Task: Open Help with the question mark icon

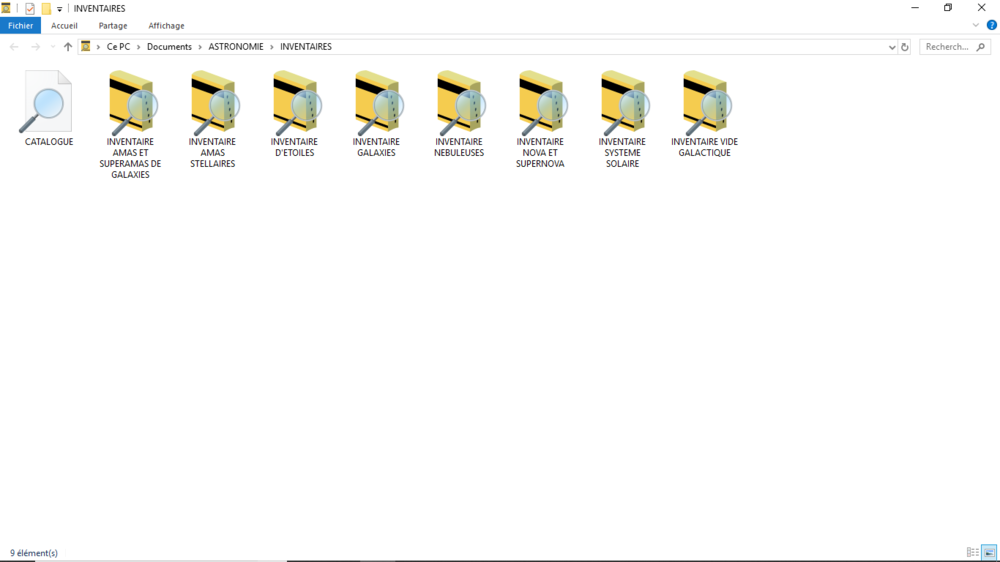Action: (x=992, y=26)
